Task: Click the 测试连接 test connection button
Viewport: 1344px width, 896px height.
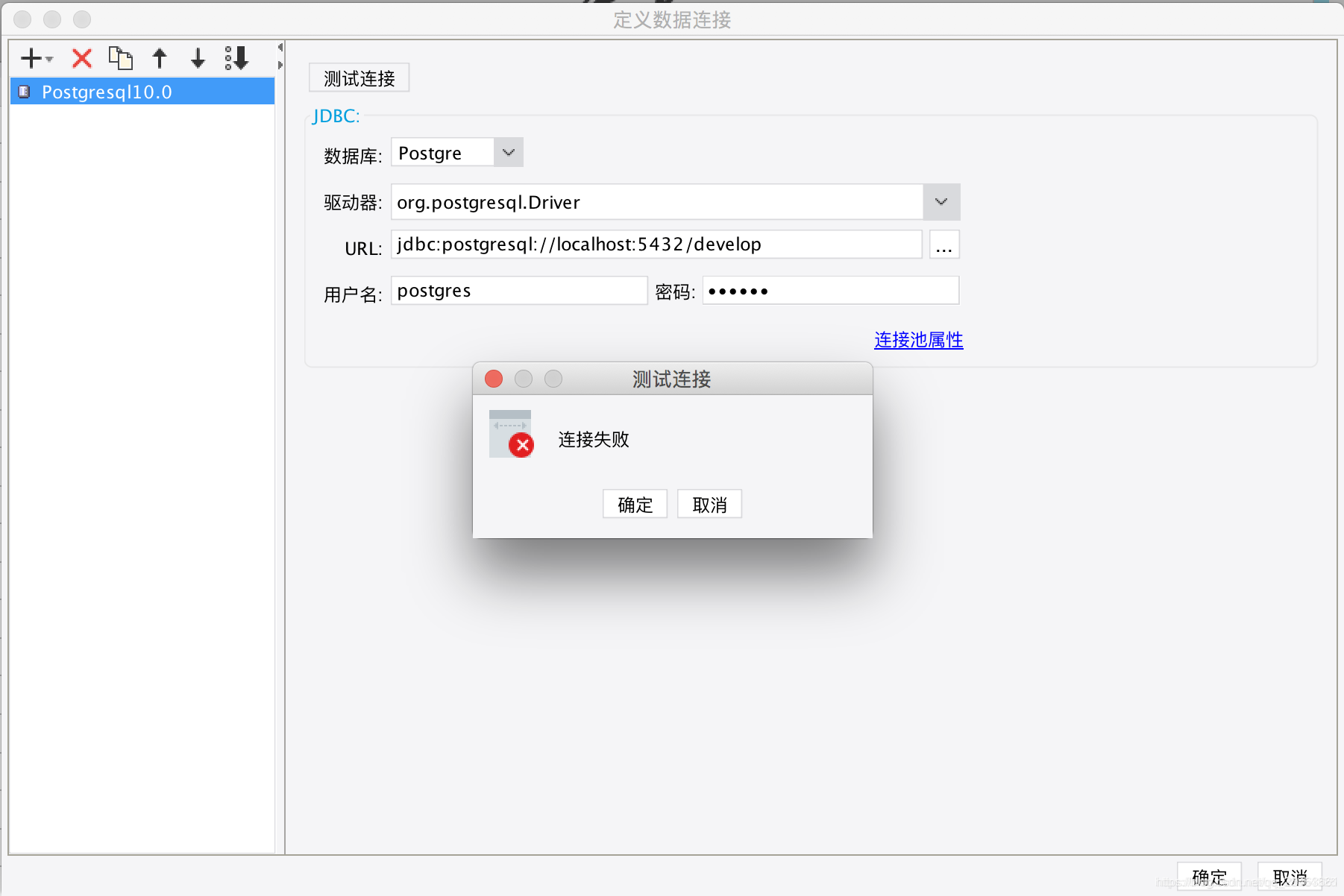Action: point(359,78)
